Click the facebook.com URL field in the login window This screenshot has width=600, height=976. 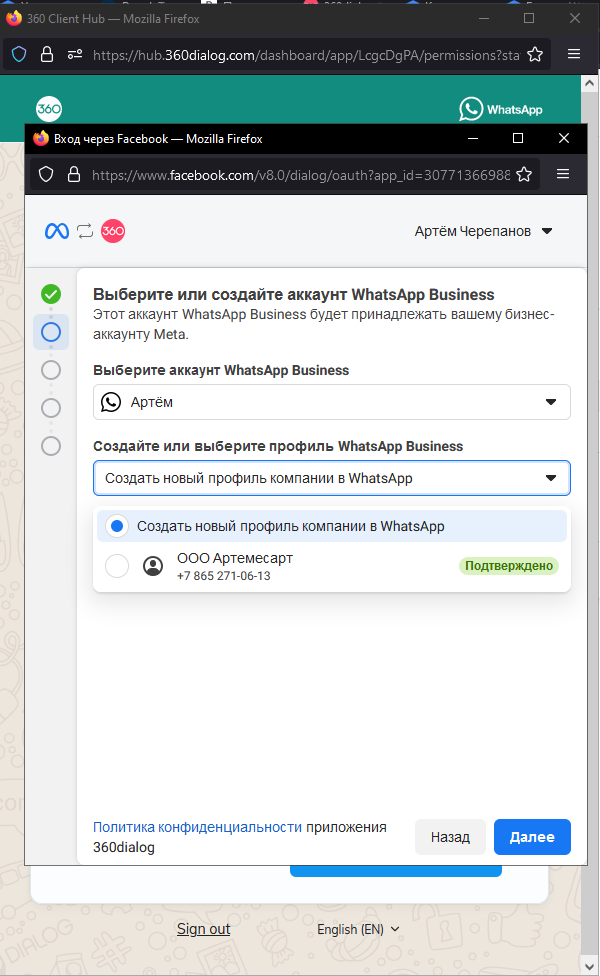point(301,175)
